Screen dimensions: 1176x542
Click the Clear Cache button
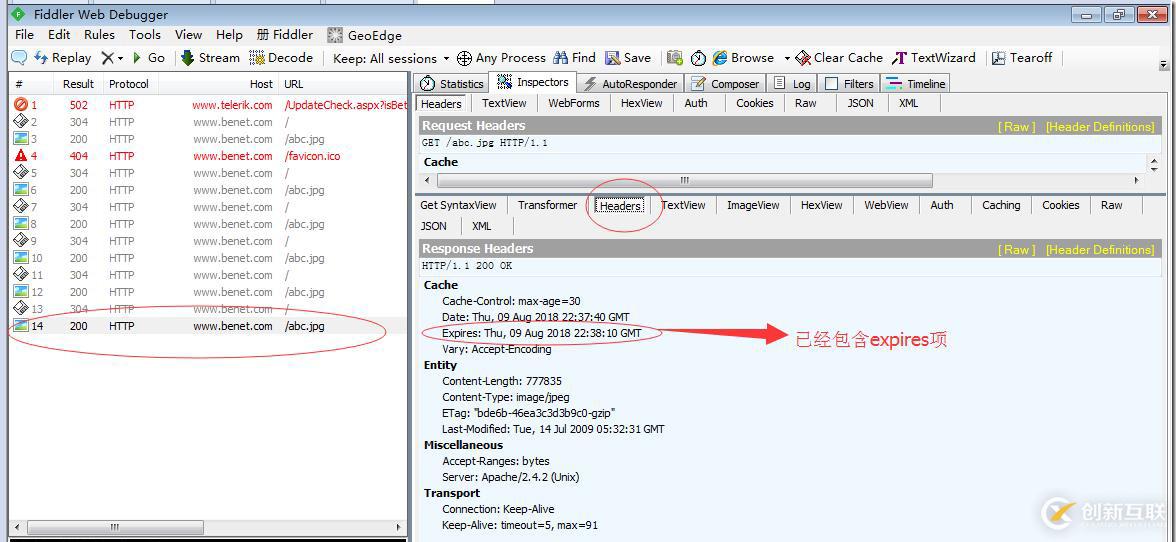[x=839, y=58]
